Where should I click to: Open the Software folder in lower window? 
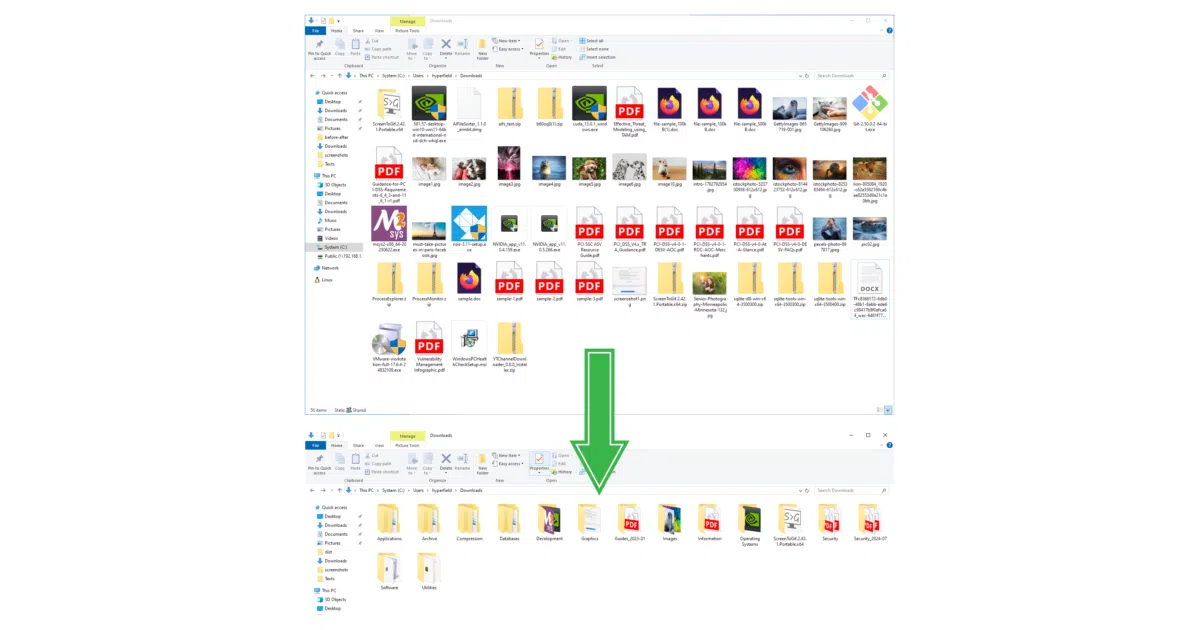(389, 573)
